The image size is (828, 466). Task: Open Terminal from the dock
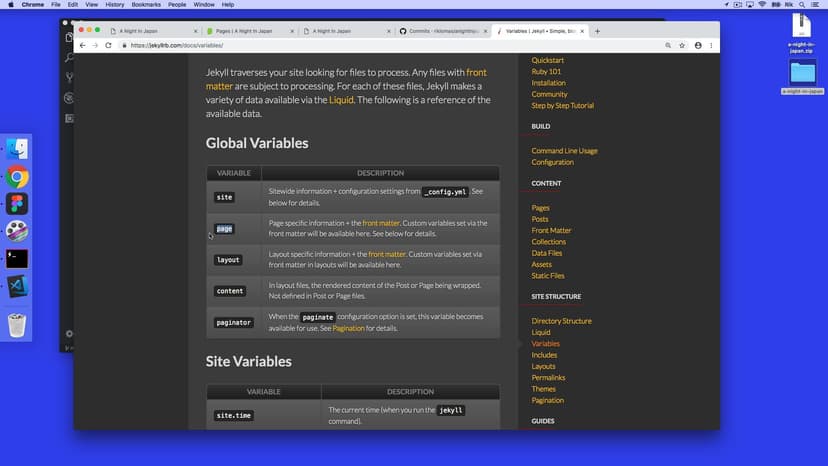[17, 258]
